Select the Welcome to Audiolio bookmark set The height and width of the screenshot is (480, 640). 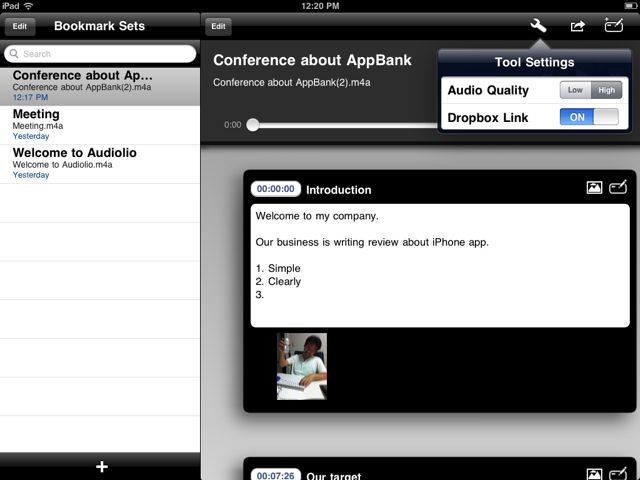tap(100, 164)
